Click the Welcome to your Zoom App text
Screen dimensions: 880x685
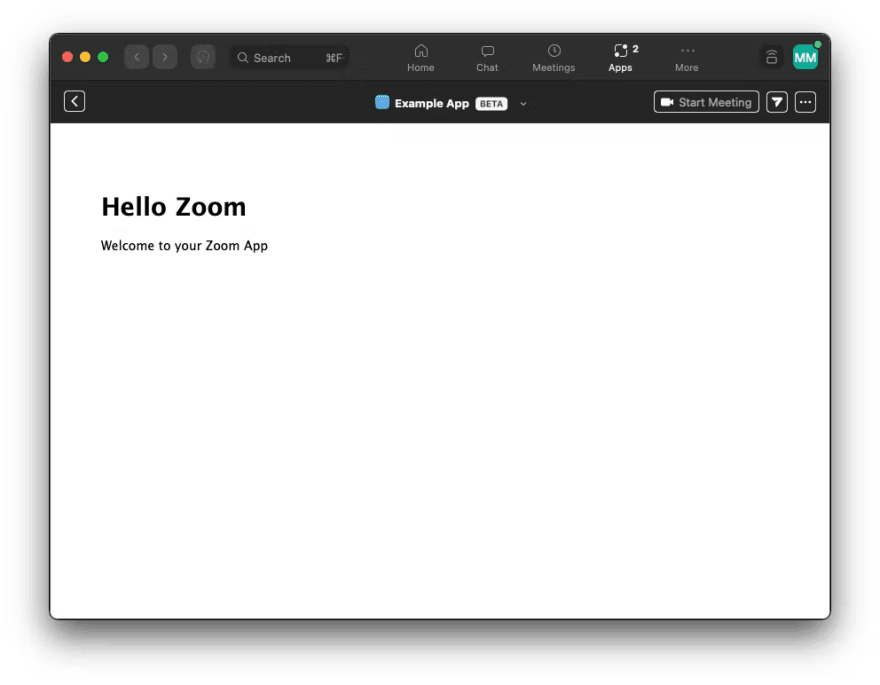[184, 246]
